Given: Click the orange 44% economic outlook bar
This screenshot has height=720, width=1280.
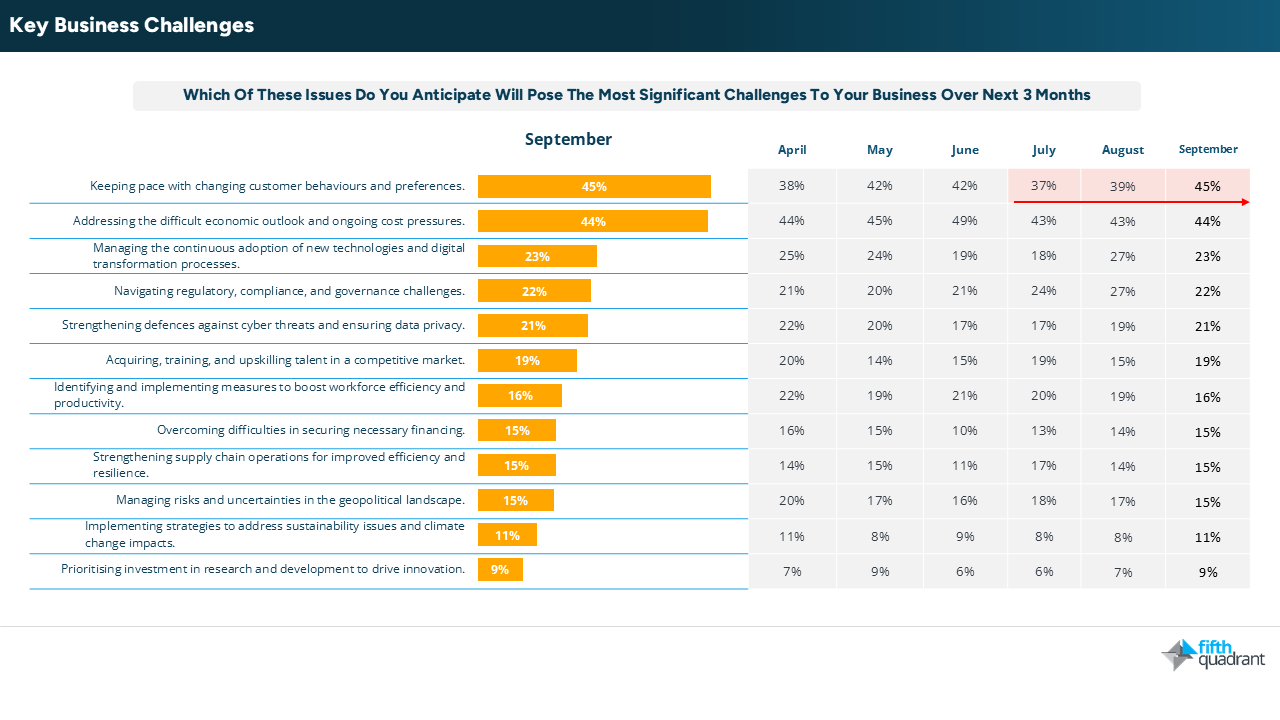Looking at the screenshot, I should (x=592, y=221).
